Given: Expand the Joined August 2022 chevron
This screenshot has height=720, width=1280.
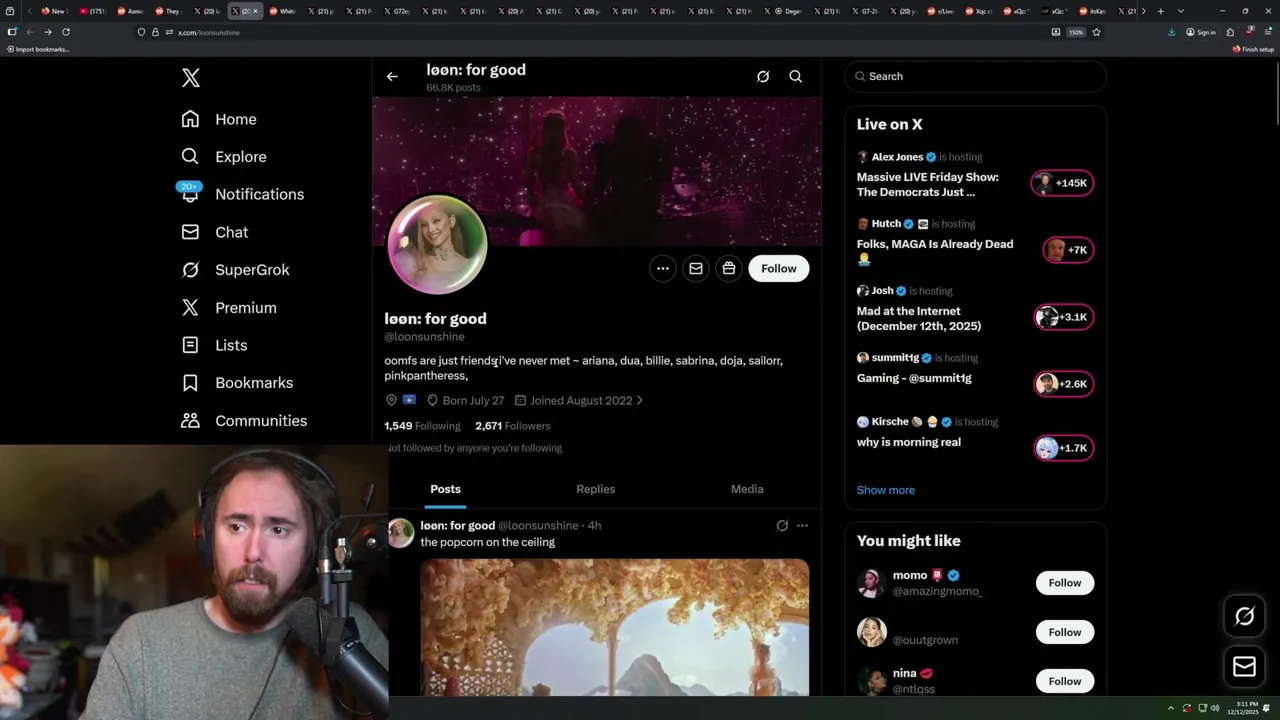Looking at the screenshot, I should tap(640, 401).
